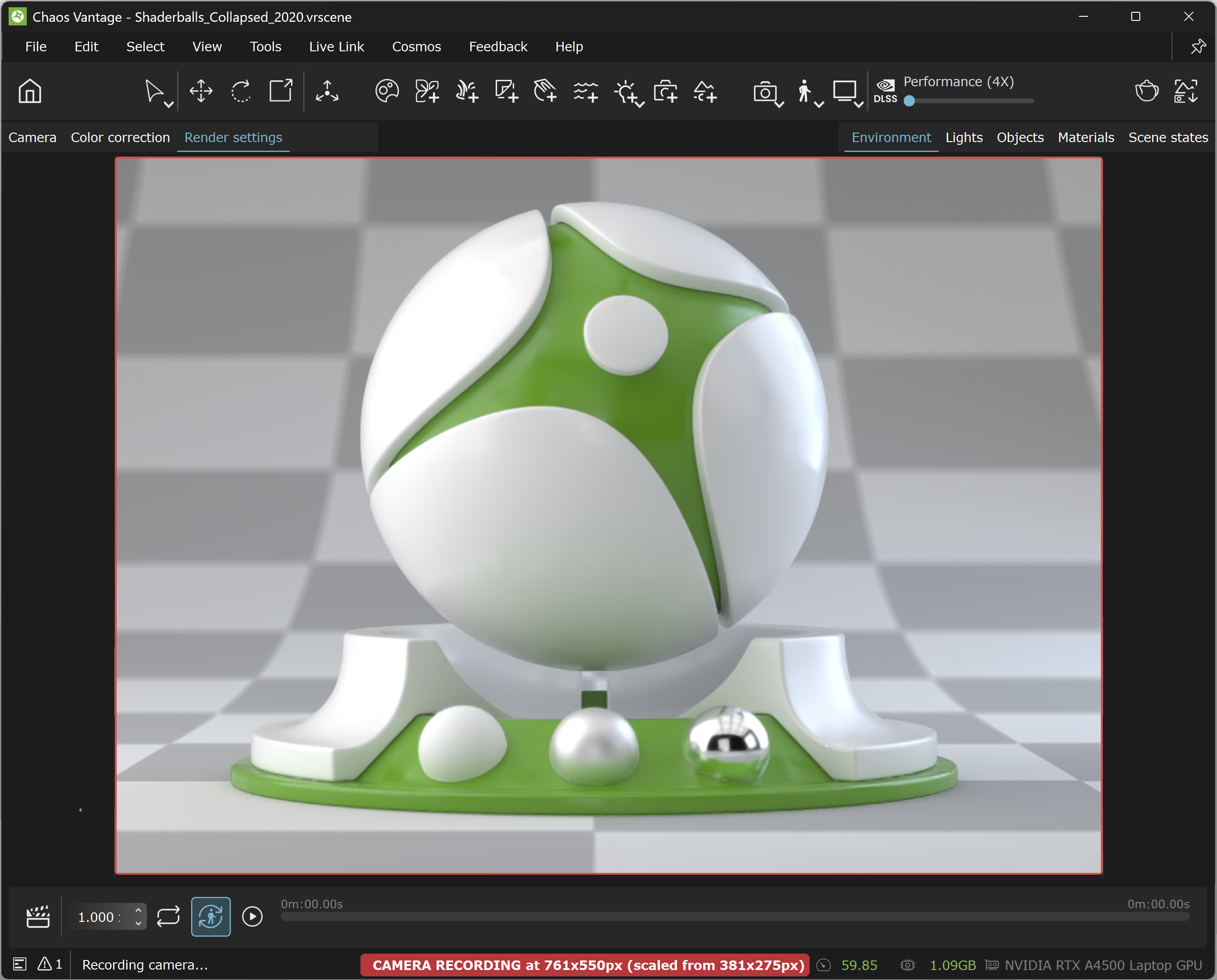Image resolution: width=1217 pixels, height=980 pixels.
Task: Open the Tools menu
Action: pos(265,46)
